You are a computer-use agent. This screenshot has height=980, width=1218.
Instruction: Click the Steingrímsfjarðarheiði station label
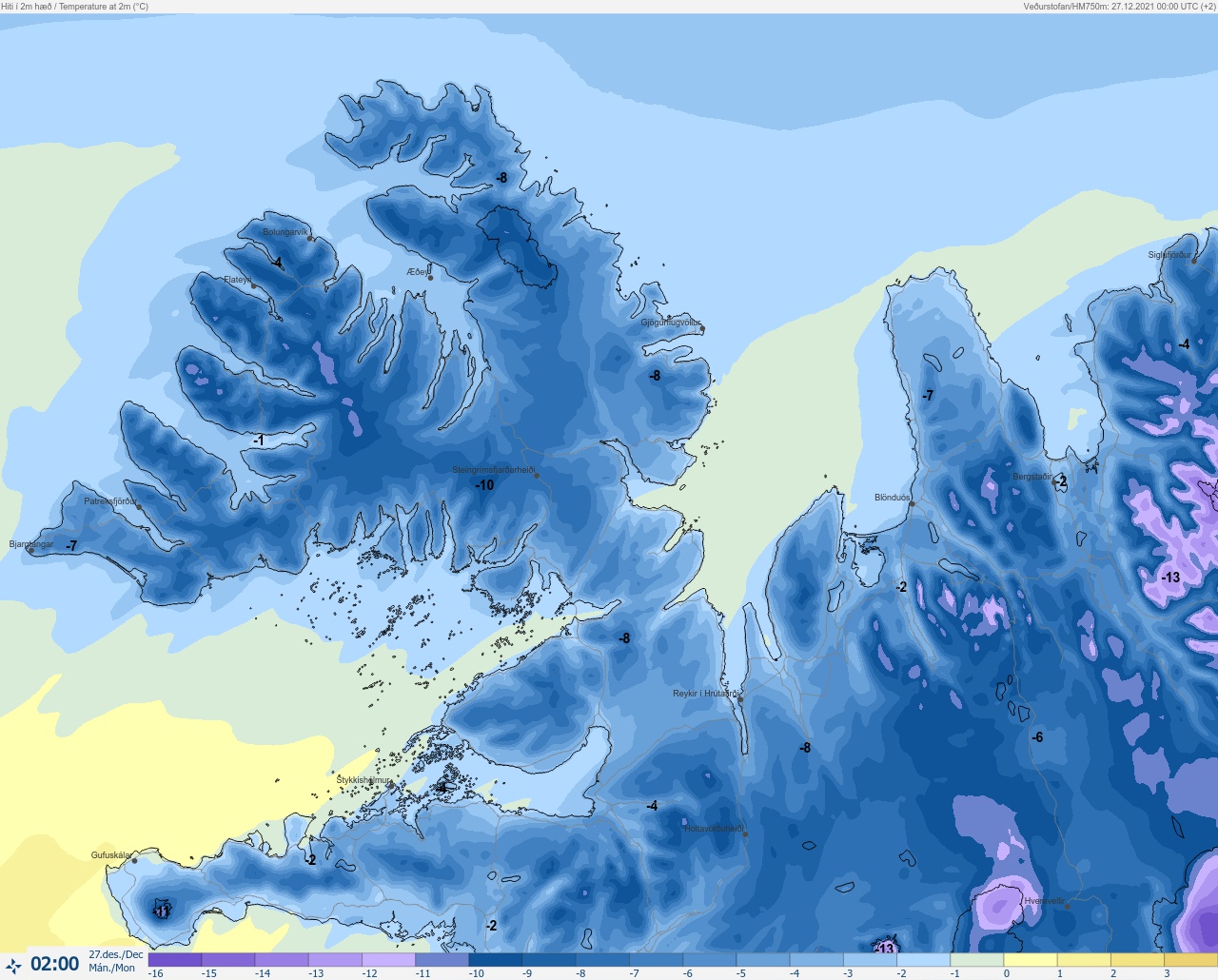pyautogui.click(x=493, y=470)
